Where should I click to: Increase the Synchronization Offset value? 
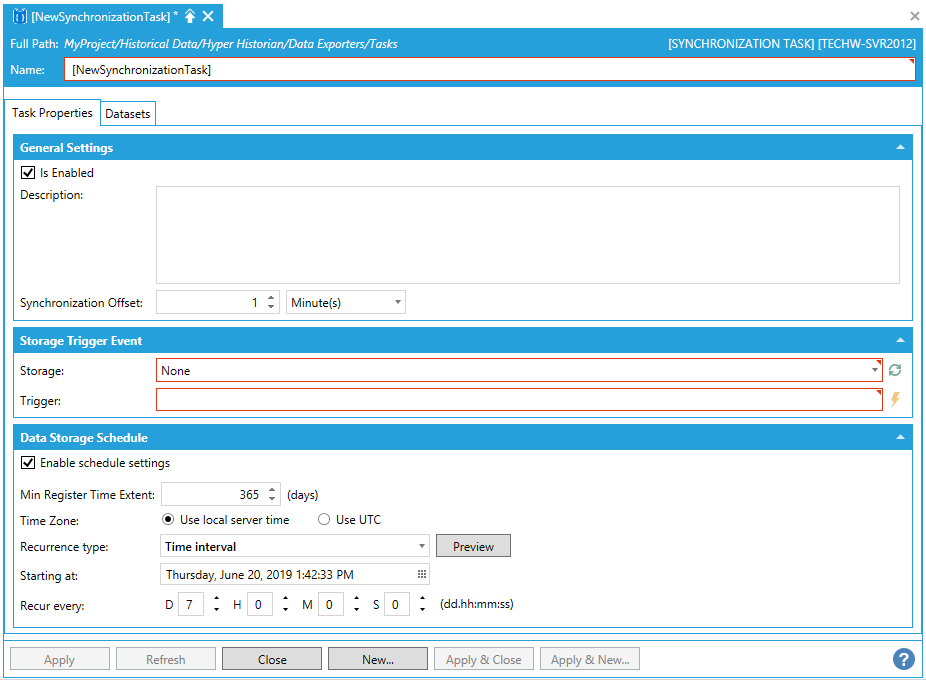[271, 298]
